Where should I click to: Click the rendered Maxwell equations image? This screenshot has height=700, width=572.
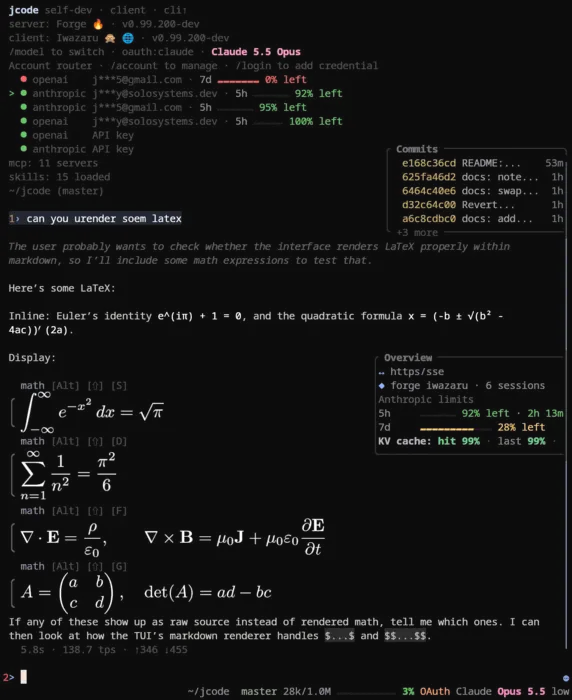[172, 538]
